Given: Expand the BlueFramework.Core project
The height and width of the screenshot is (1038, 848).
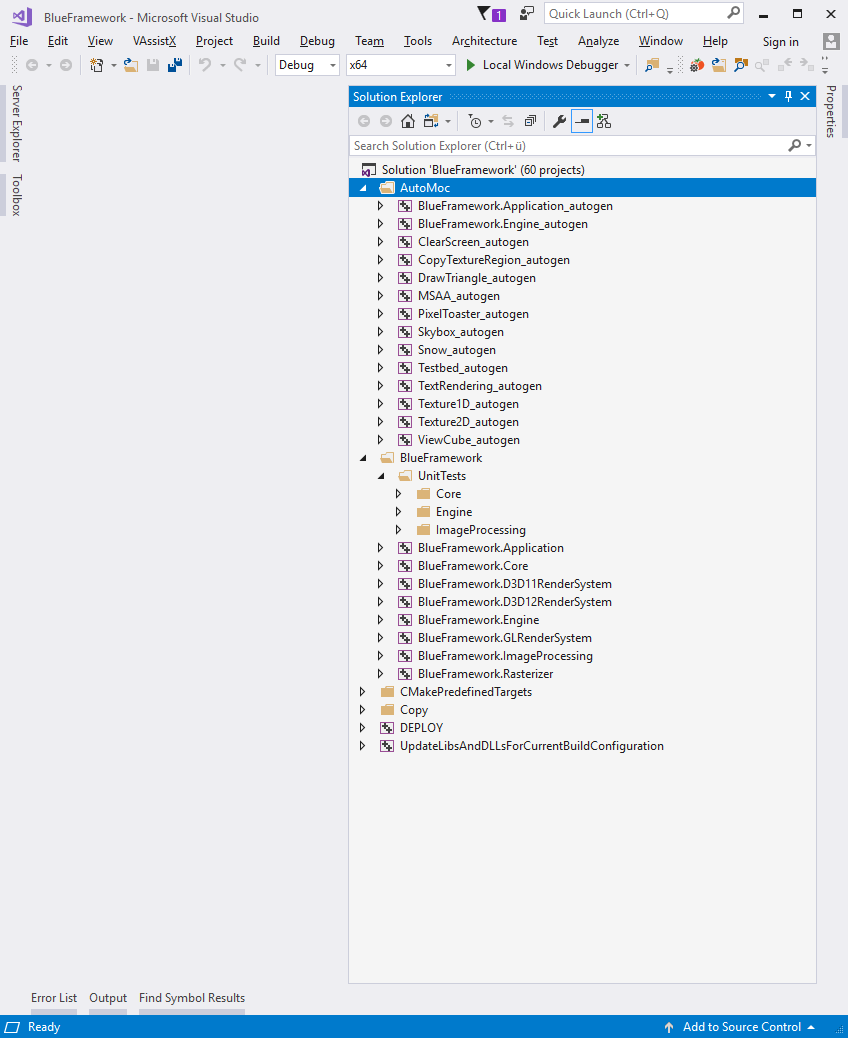Looking at the screenshot, I should click(381, 566).
